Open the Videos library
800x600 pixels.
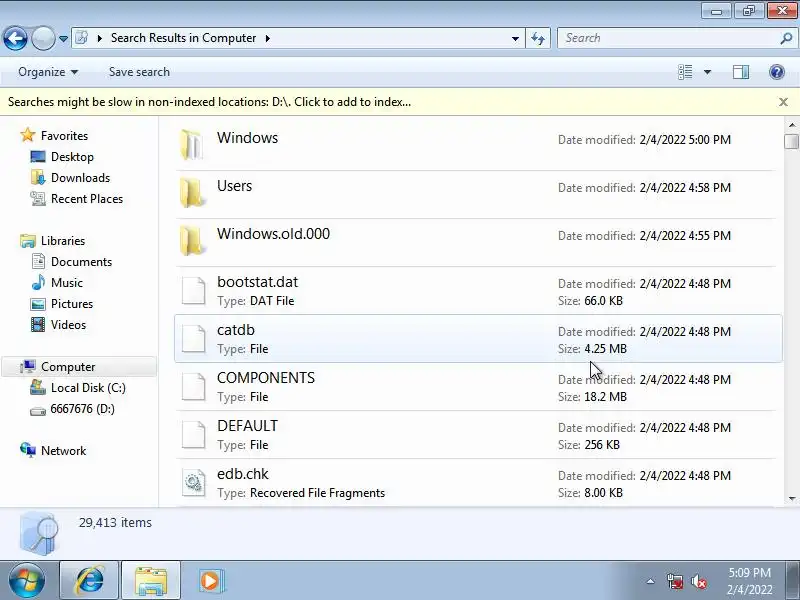pos(68,325)
